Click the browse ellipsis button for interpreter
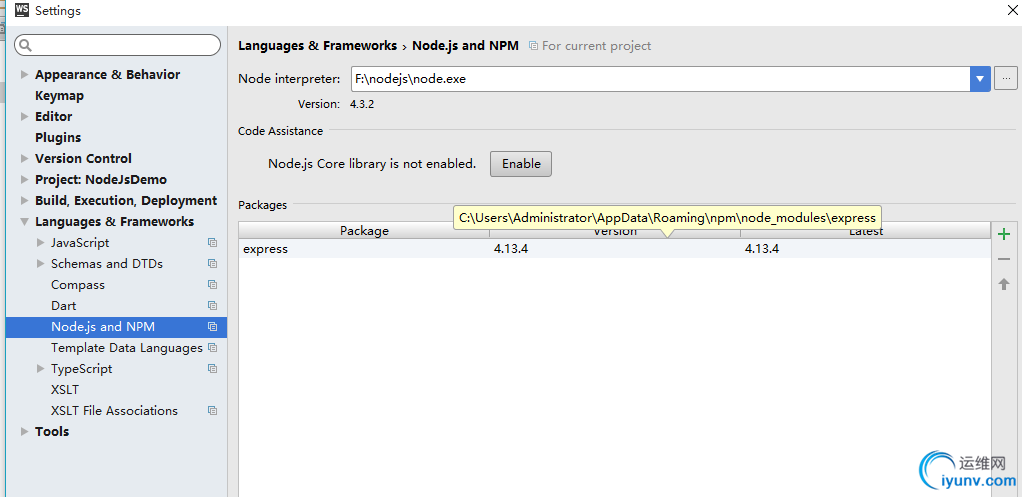This screenshot has height=497, width=1022. click(1006, 79)
